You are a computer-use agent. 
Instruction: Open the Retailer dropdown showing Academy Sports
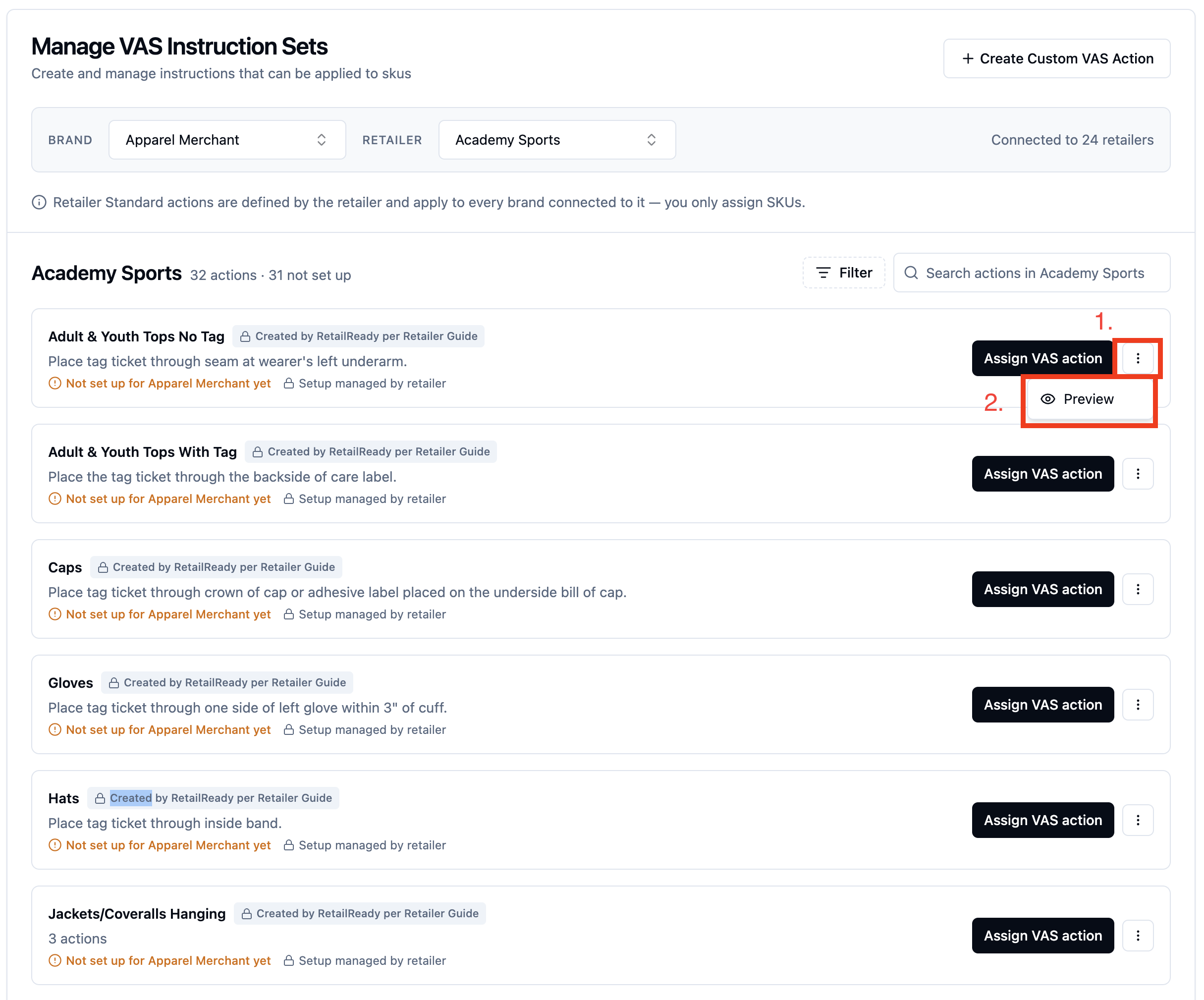(x=557, y=140)
